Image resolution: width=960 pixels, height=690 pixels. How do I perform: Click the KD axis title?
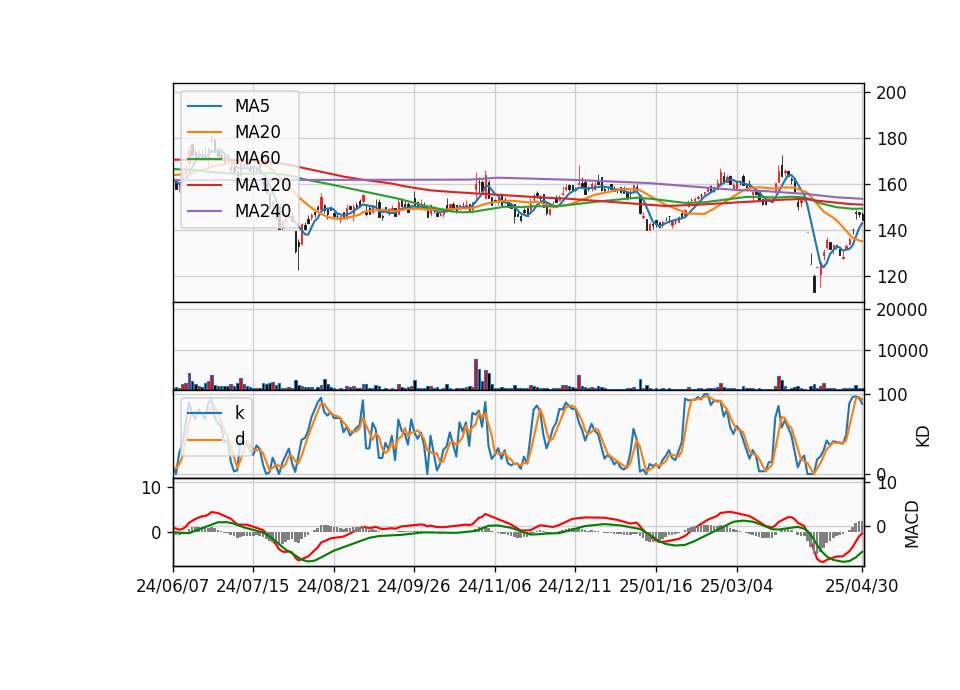point(923,436)
